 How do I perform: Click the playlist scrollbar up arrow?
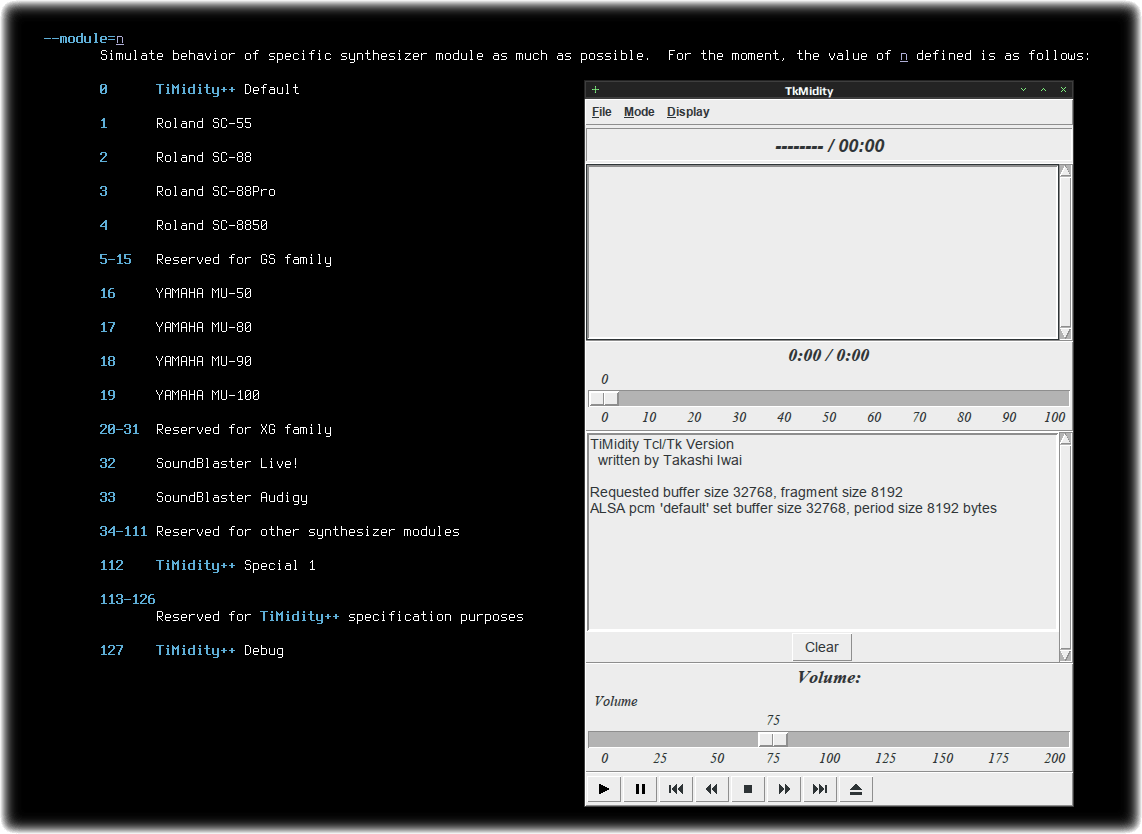pos(1066,171)
